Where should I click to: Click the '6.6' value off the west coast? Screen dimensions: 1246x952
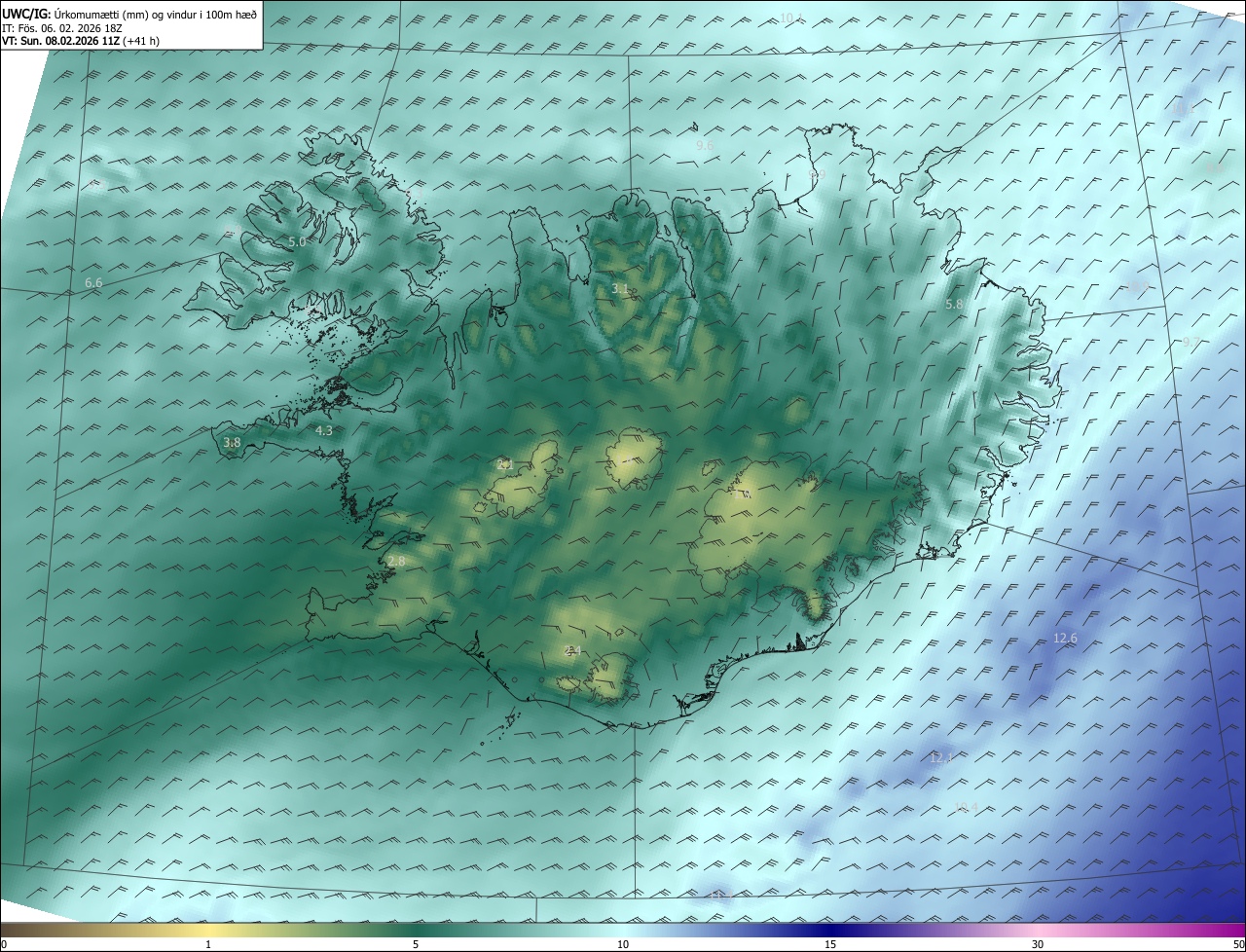[93, 282]
